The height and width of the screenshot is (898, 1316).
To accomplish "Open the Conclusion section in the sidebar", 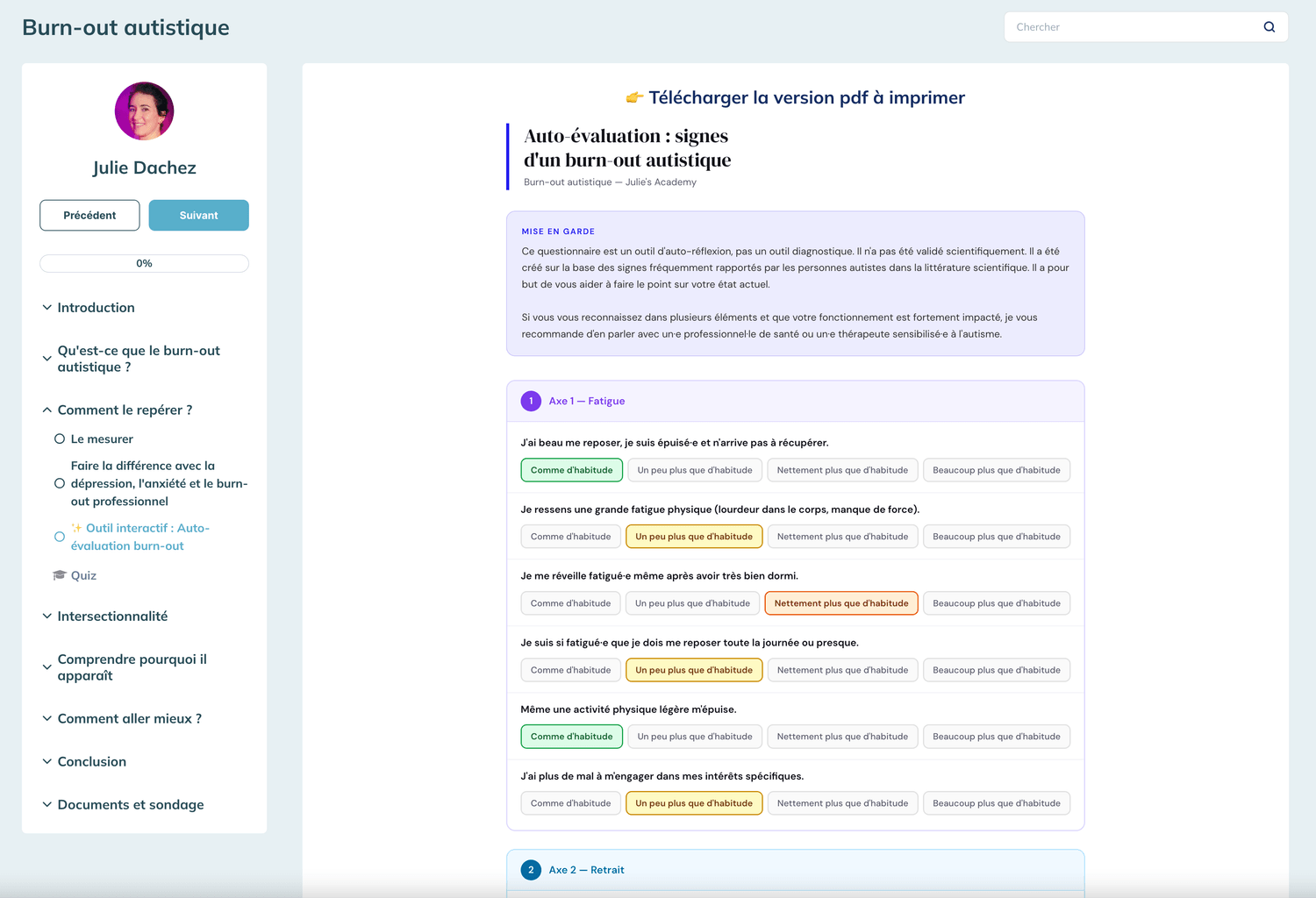I will (91, 762).
